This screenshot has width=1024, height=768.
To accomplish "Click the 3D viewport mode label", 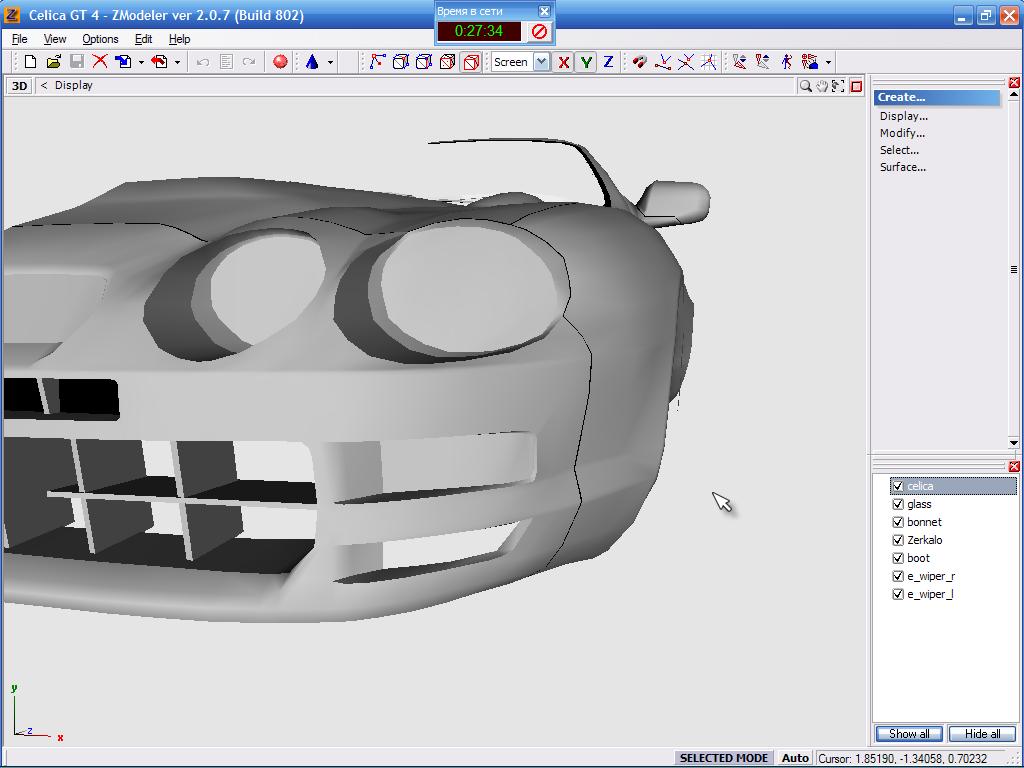I will (19, 86).
